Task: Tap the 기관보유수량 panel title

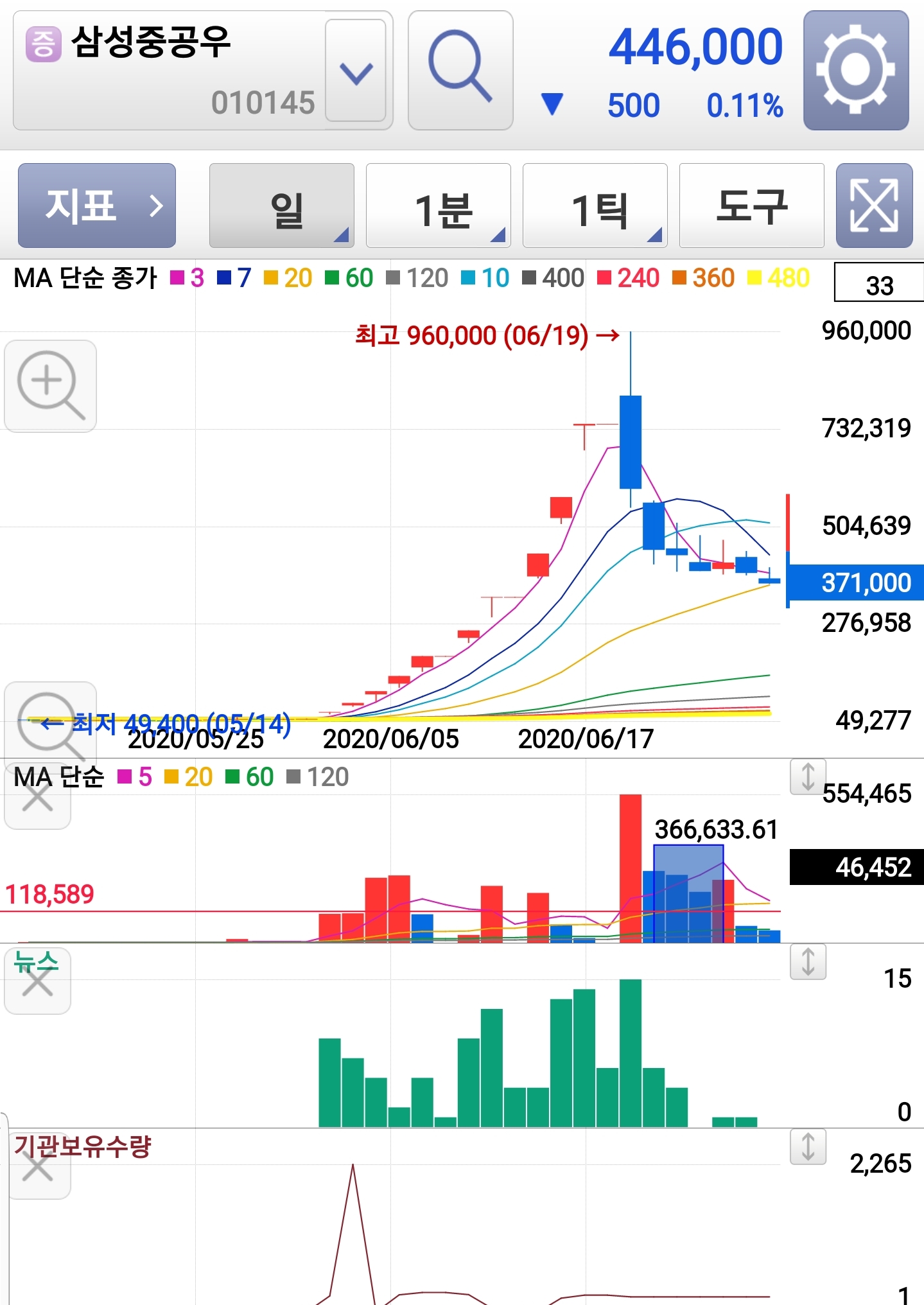Action: (x=82, y=1146)
